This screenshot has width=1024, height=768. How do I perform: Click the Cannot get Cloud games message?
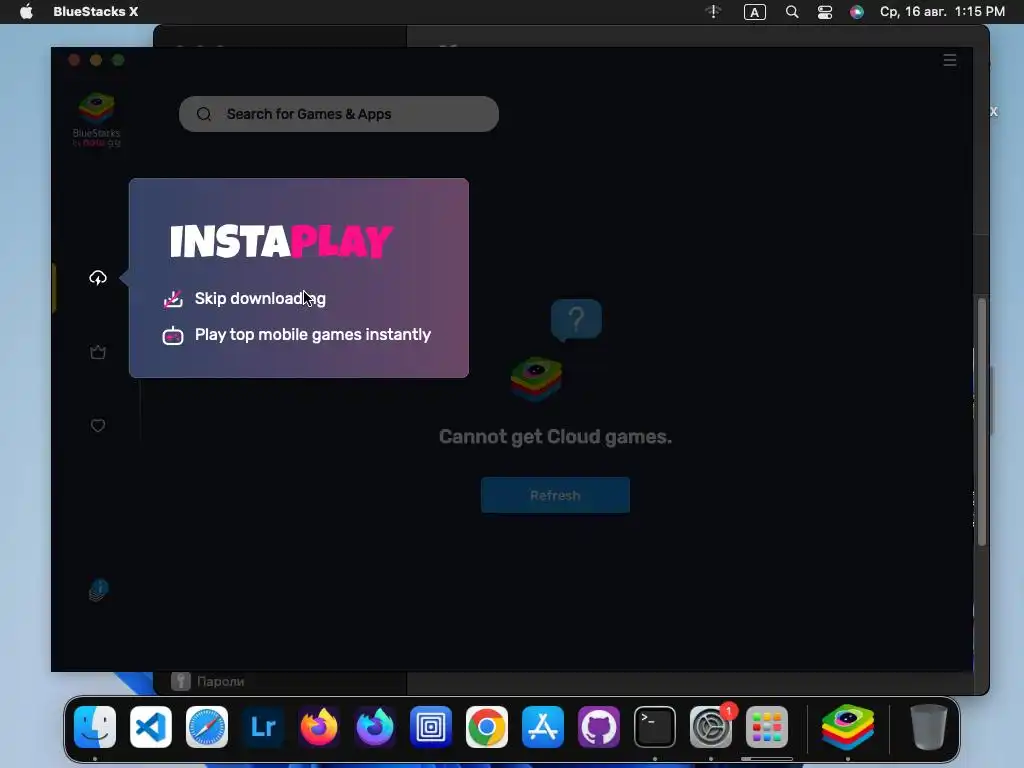(555, 436)
